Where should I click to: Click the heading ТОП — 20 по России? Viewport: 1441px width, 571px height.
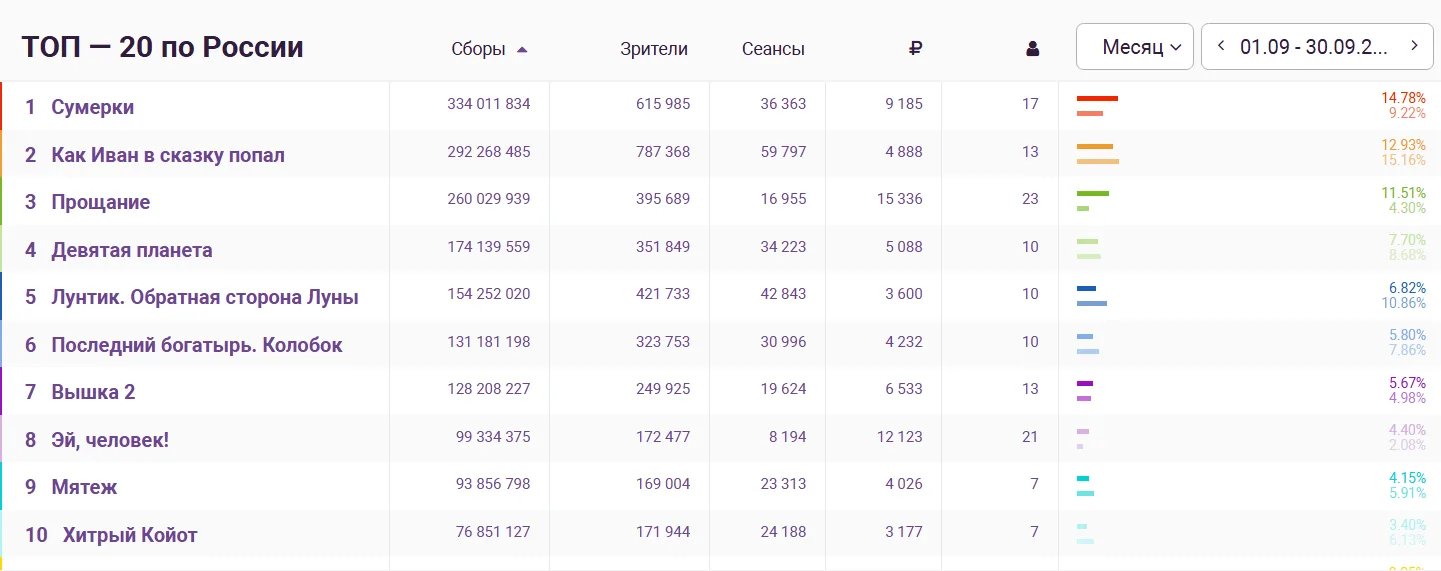[x=162, y=47]
